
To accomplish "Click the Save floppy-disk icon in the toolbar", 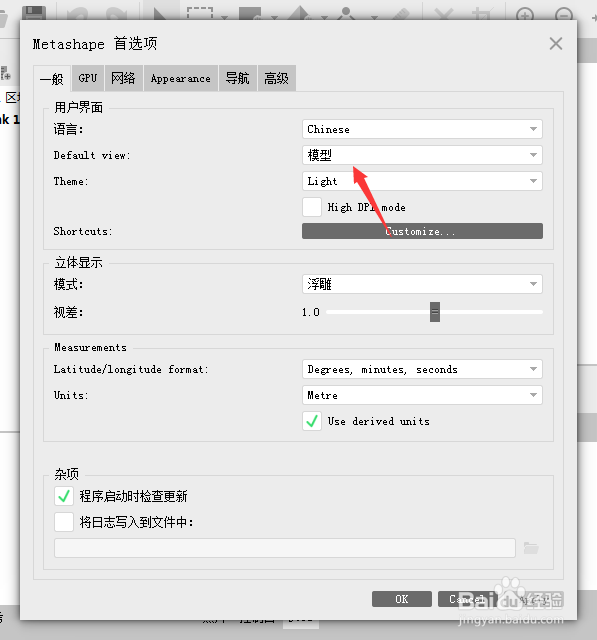I will click(33, 12).
